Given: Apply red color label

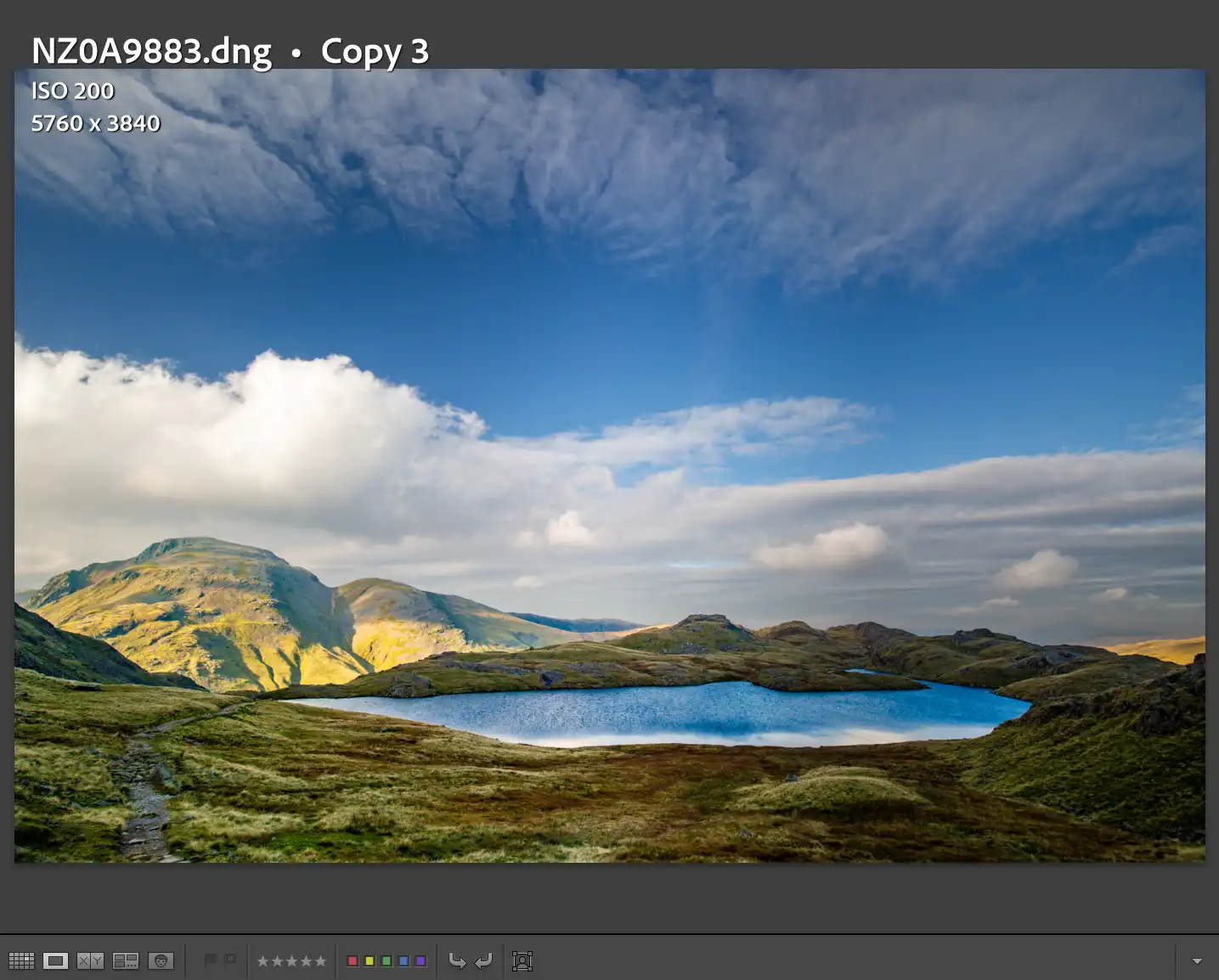Looking at the screenshot, I should tap(353, 961).
